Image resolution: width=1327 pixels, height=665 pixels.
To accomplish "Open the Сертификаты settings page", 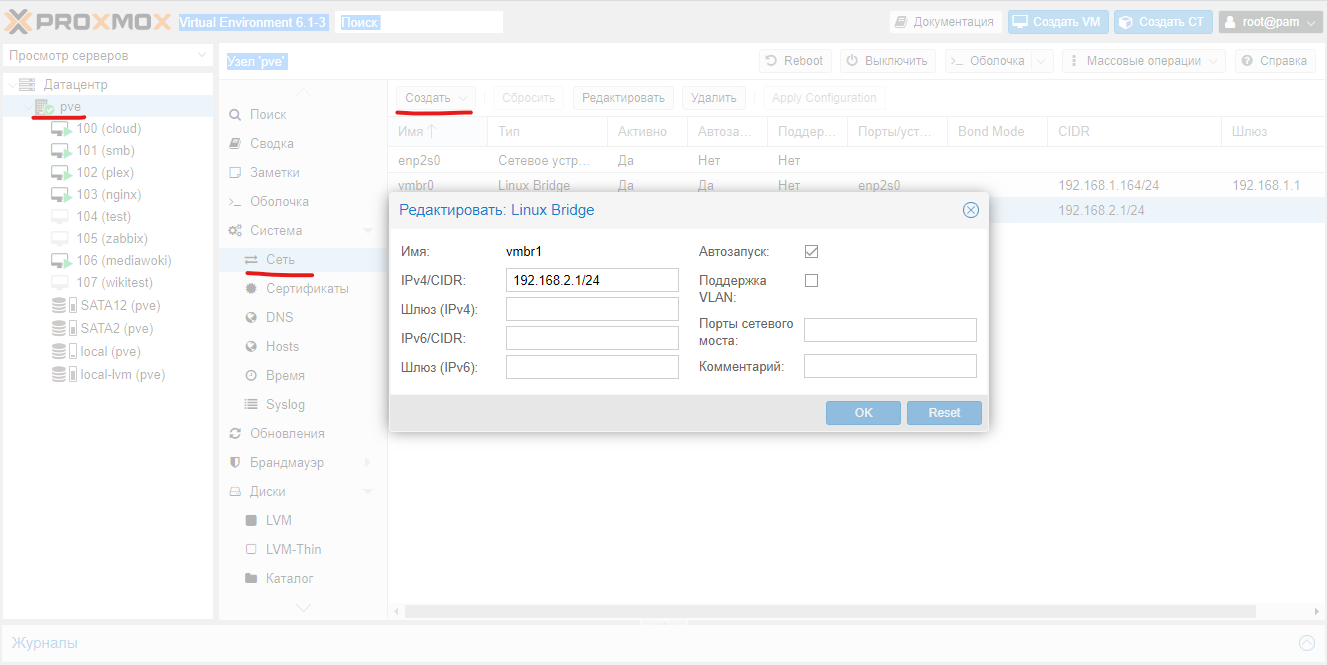I will pyautogui.click(x=306, y=288).
